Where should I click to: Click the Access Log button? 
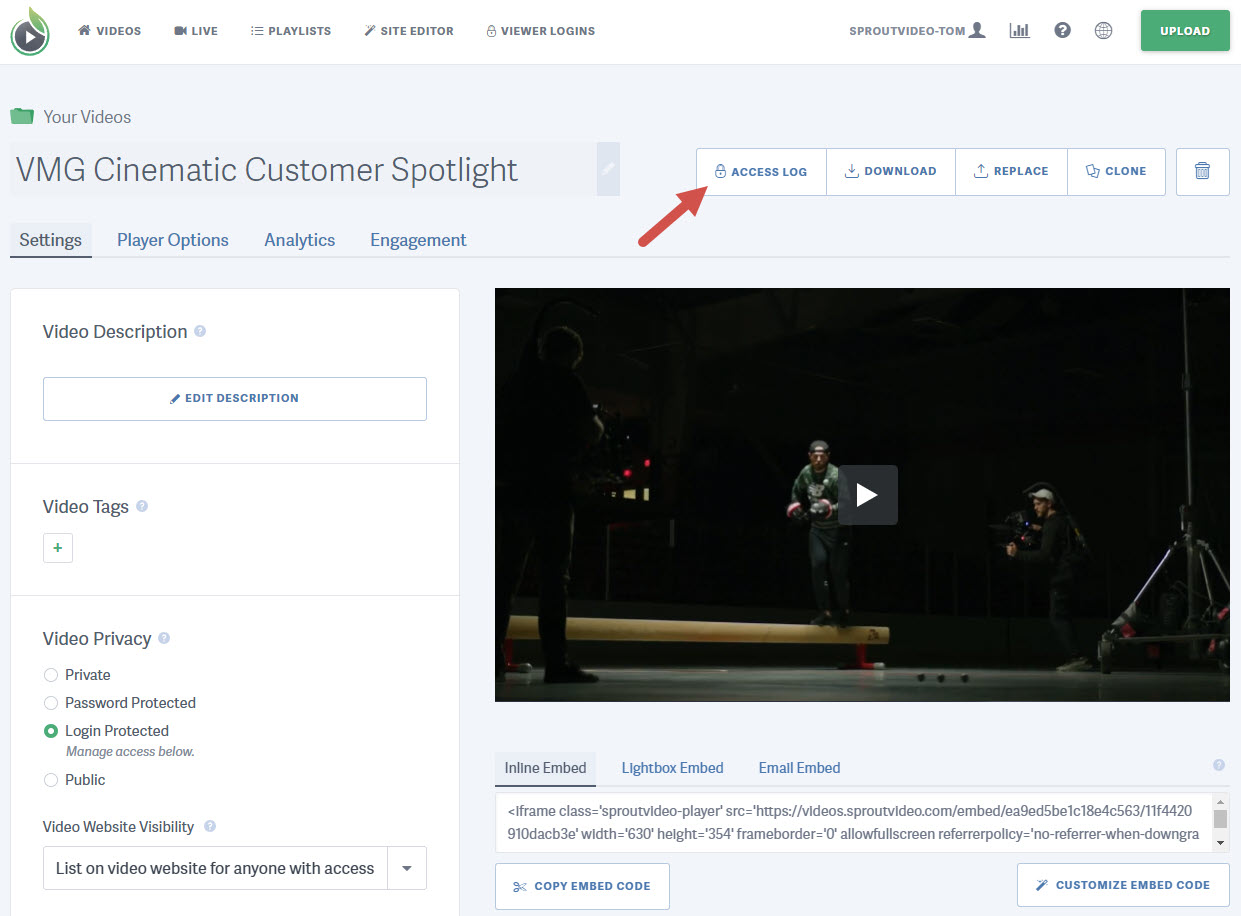(761, 171)
